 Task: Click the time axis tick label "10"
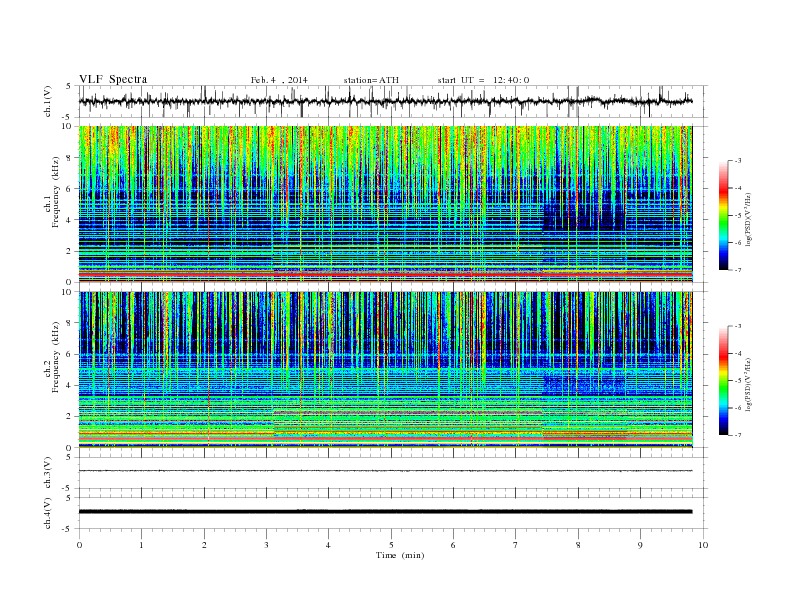pyautogui.click(x=703, y=545)
